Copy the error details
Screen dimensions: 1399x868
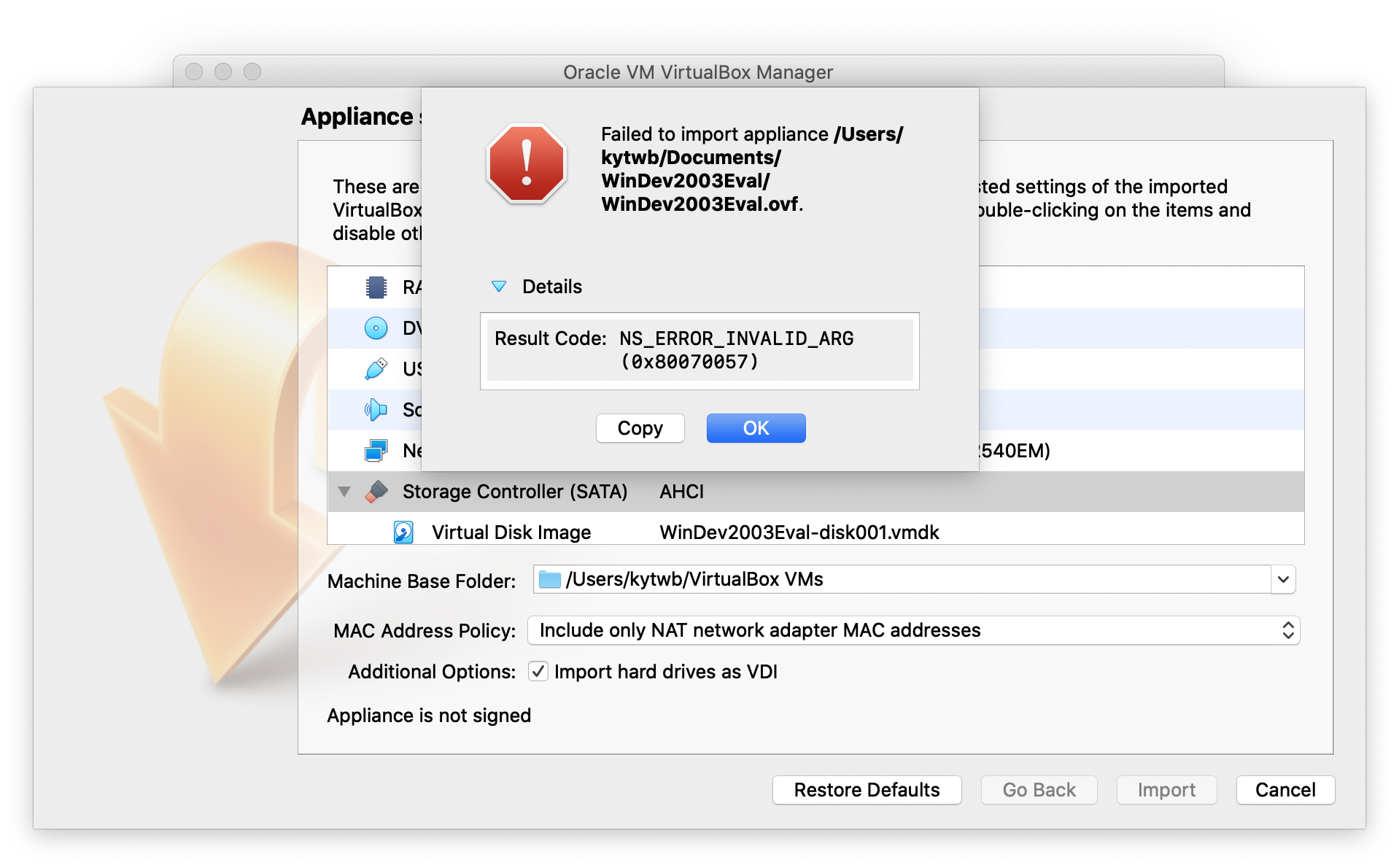[x=640, y=428]
